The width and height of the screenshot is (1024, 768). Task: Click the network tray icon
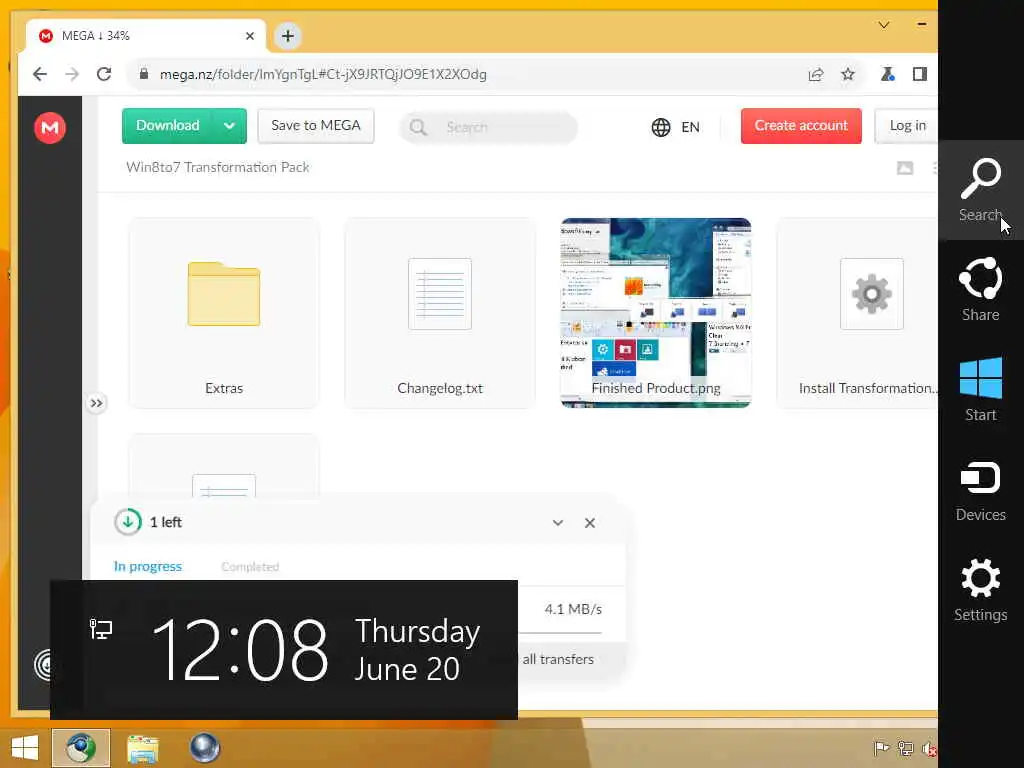(905, 748)
